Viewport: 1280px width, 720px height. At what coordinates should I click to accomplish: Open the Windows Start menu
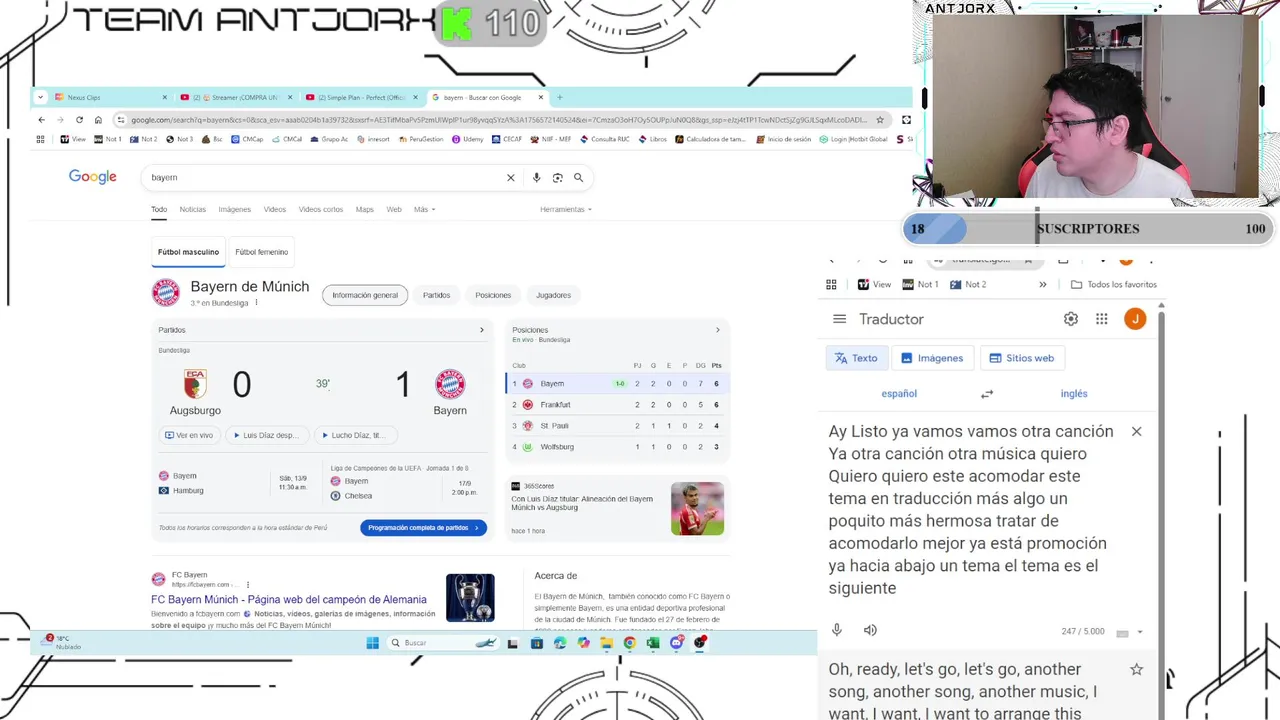(372, 643)
